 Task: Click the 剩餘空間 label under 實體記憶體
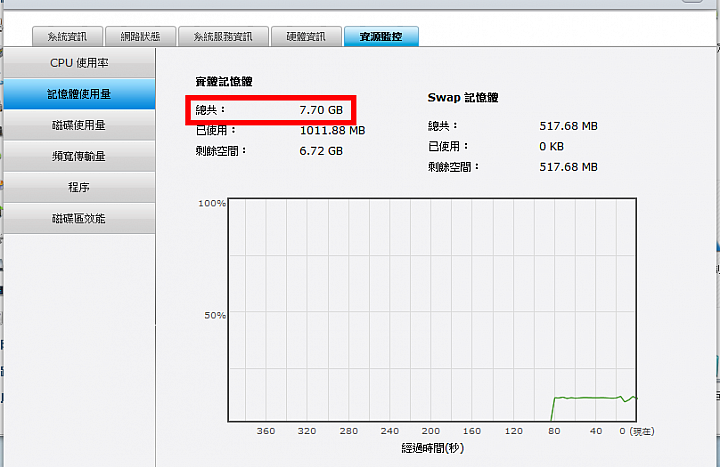click(x=221, y=151)
